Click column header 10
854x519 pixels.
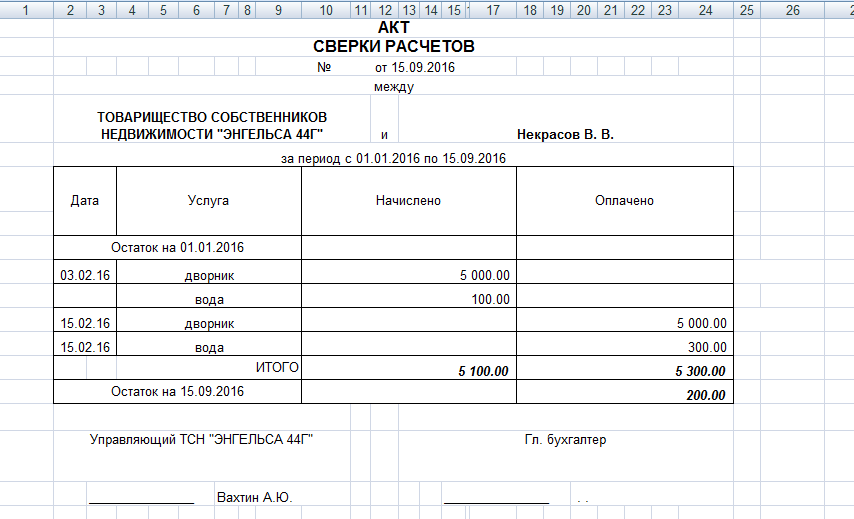[325, 11]
